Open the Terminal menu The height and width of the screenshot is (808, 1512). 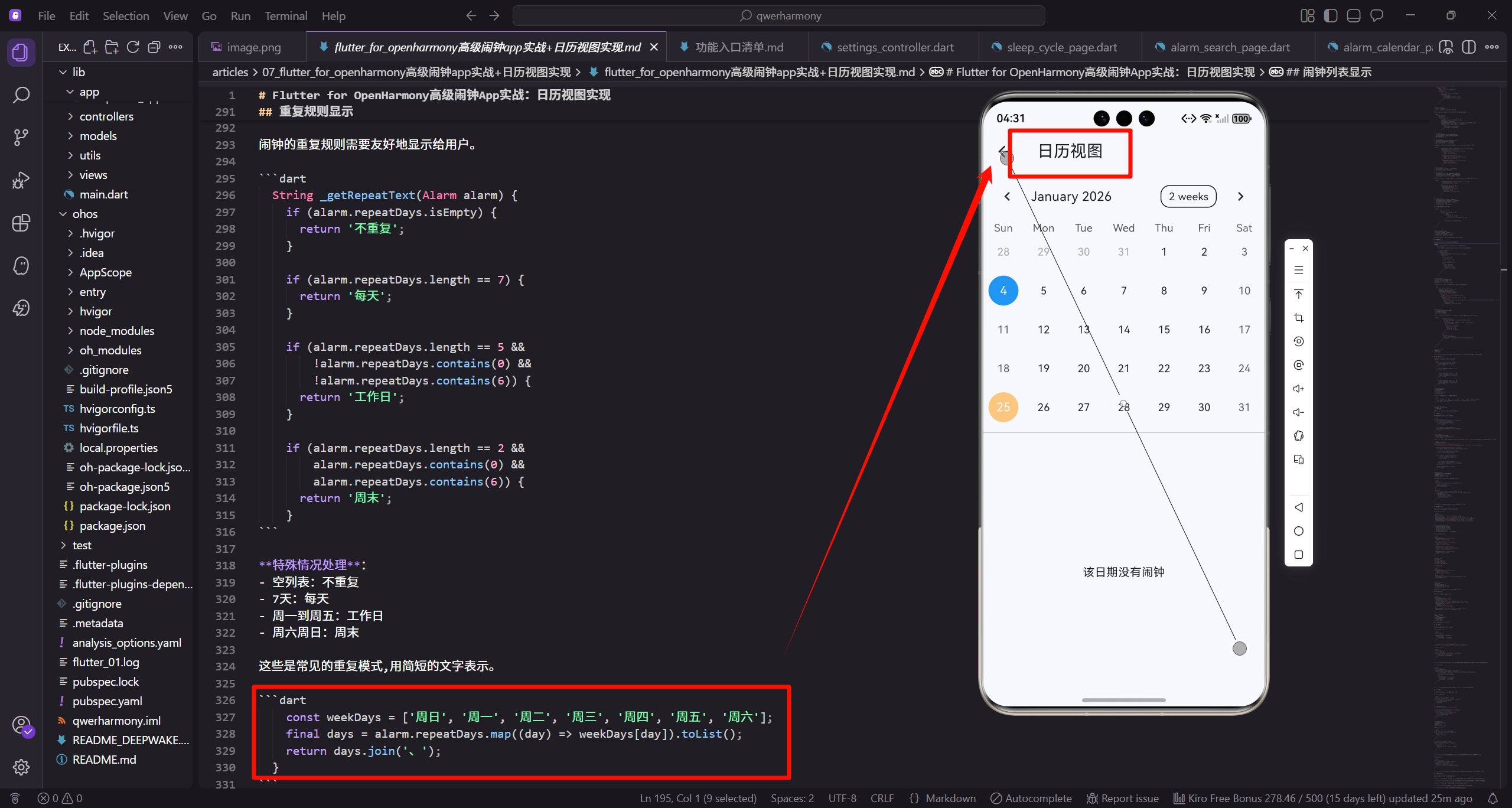[x=286, y=16]
